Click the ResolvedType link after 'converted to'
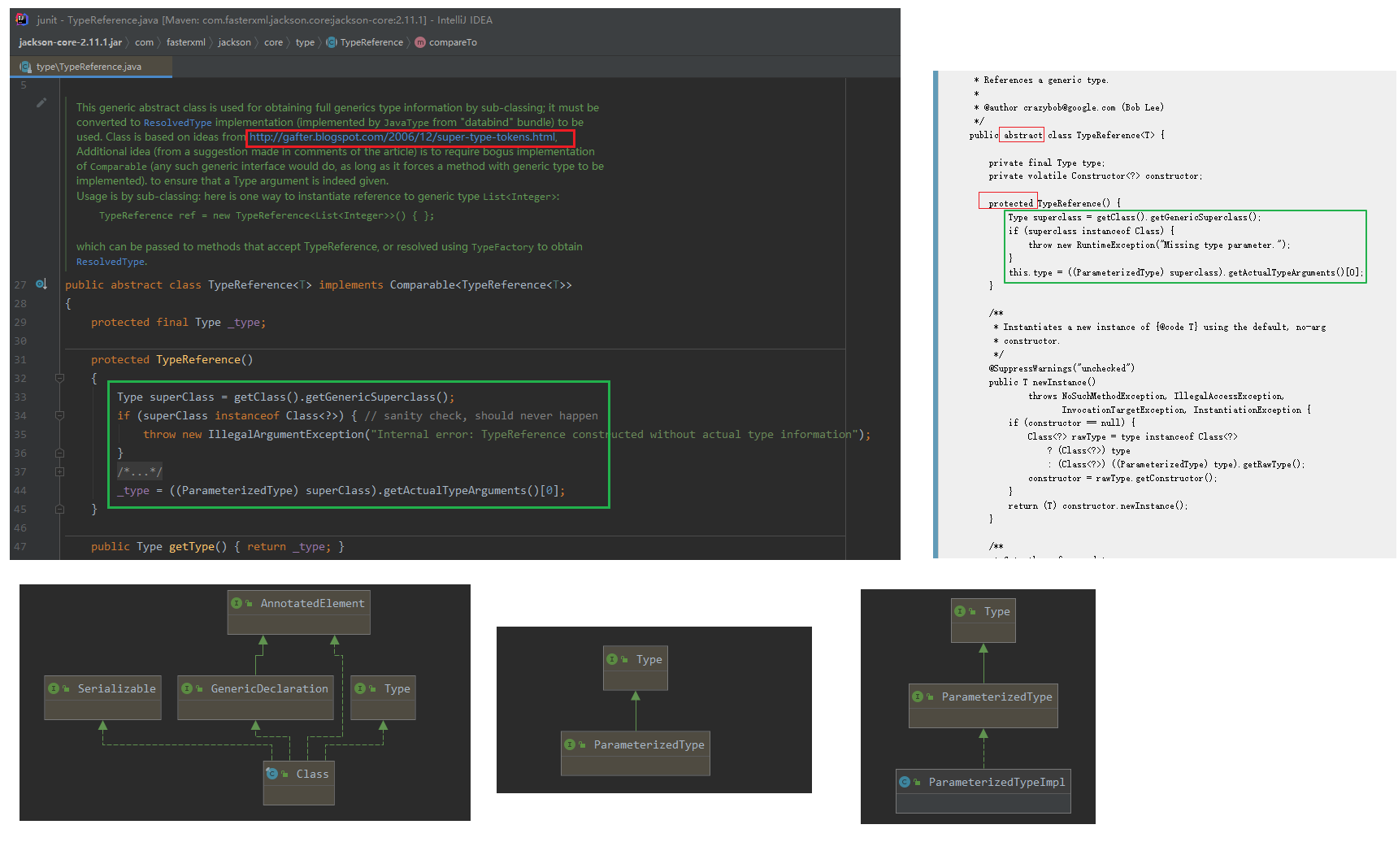The image size is (1398, 868). 177,123
